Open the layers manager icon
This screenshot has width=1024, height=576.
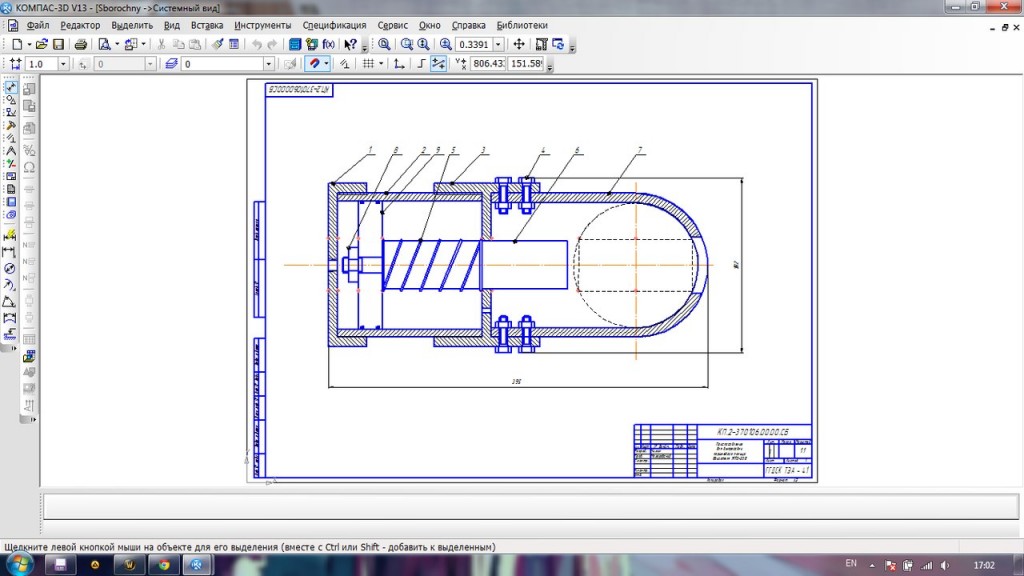coord(171,64)
